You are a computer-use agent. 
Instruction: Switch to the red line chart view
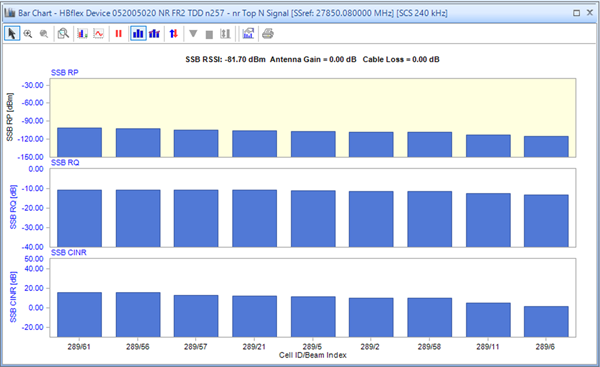(99, 34)
